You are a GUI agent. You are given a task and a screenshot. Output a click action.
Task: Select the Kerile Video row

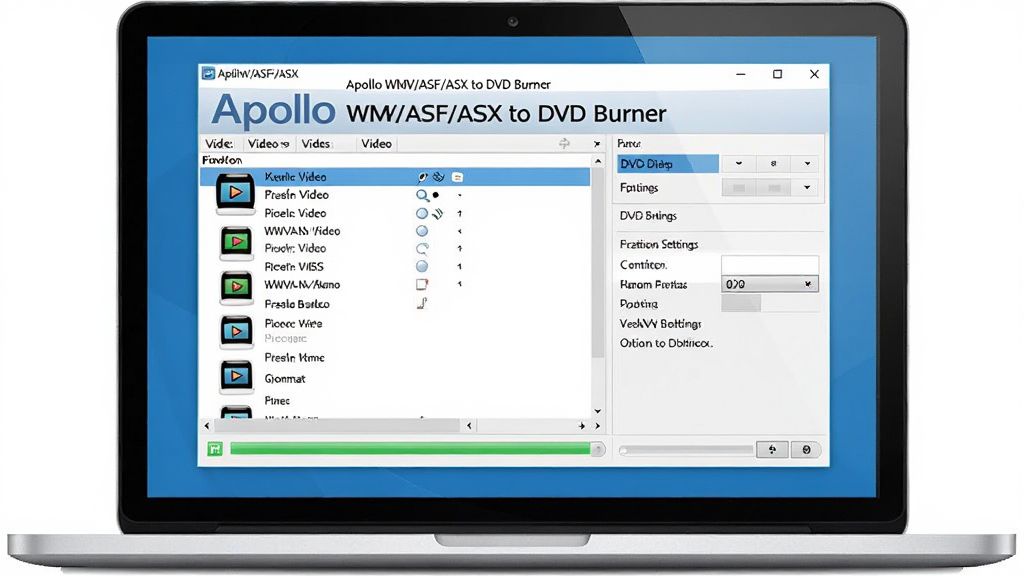coord(395,177)
